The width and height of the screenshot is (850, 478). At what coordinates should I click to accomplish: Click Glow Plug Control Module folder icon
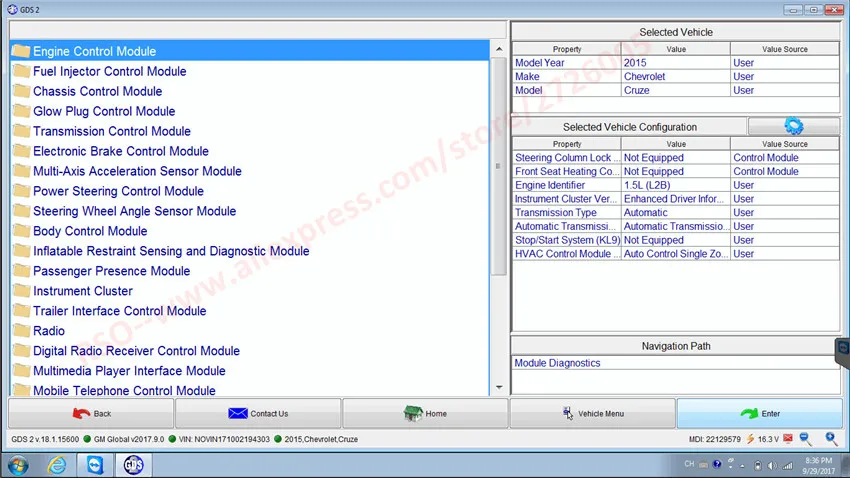coord(21,111)
